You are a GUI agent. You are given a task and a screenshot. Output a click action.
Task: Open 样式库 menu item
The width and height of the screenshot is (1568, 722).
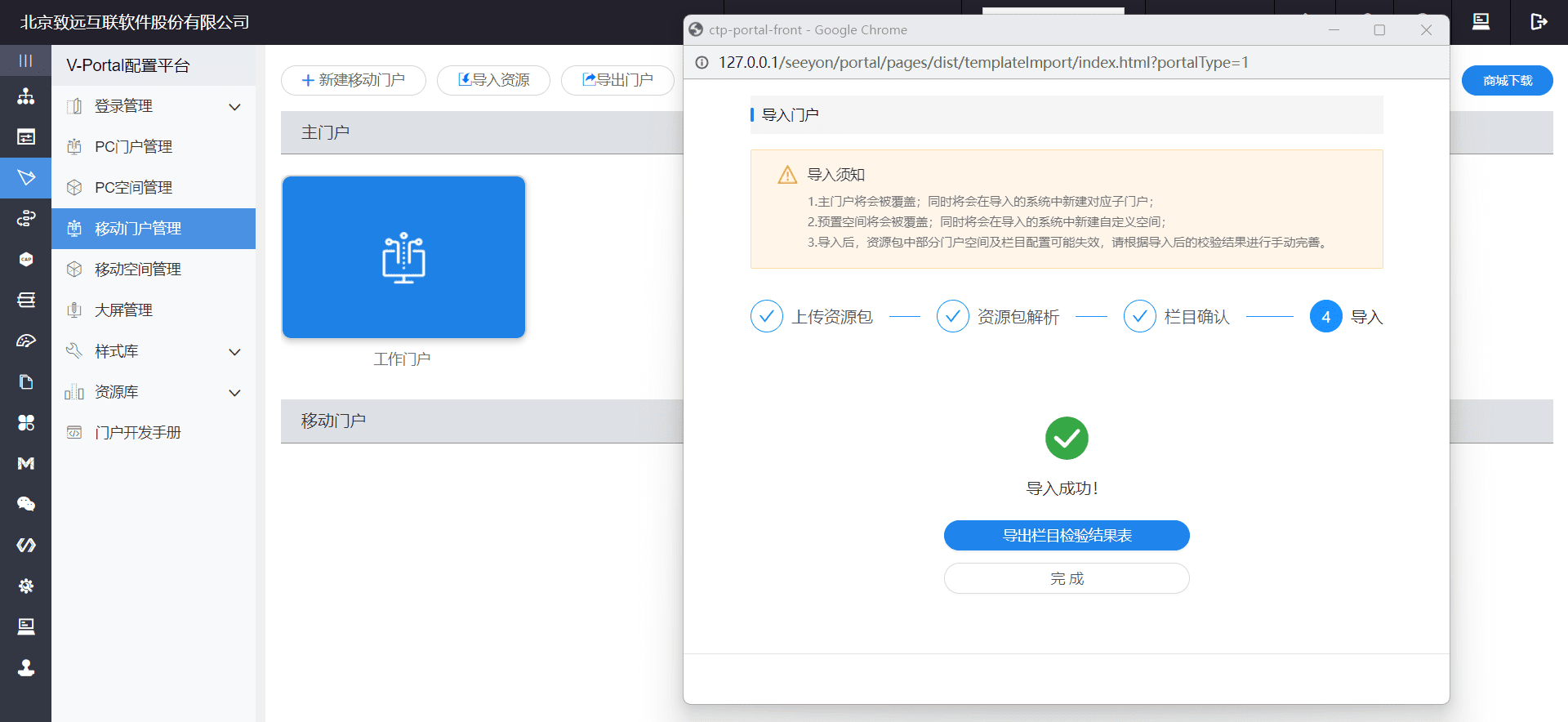(154, 351)
